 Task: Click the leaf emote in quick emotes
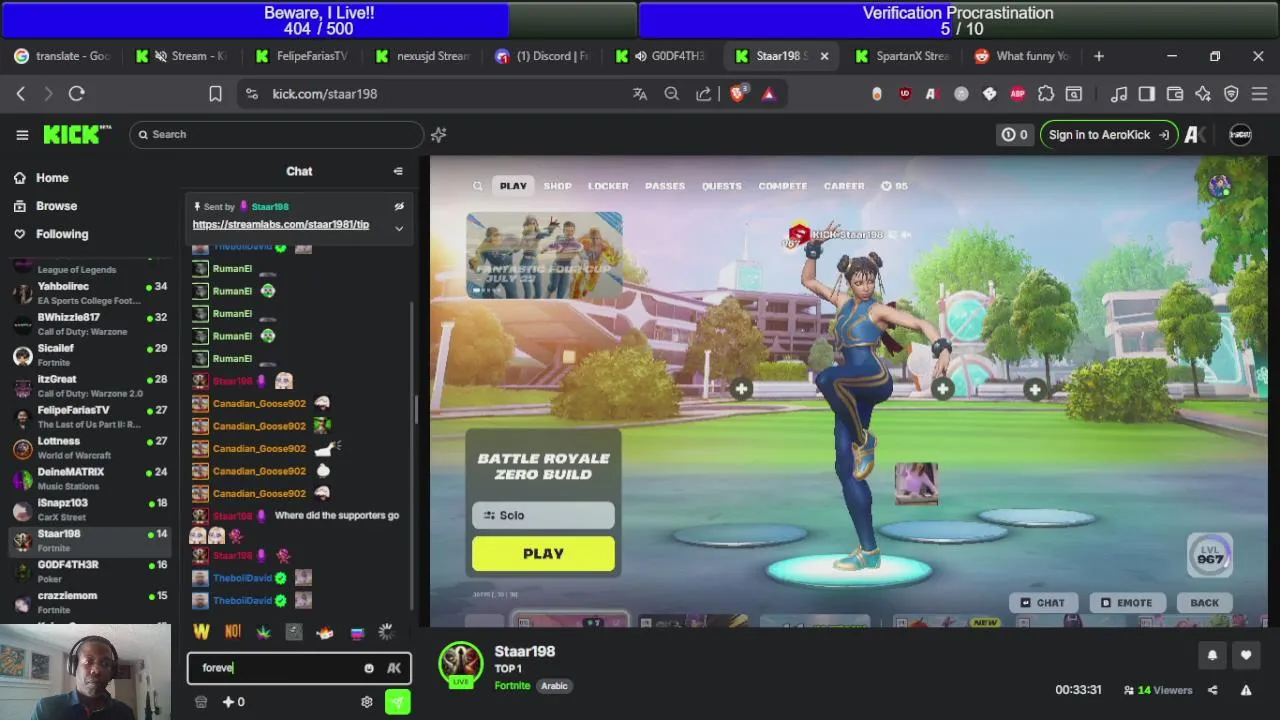pyautogui.click(x=264, y=632)
